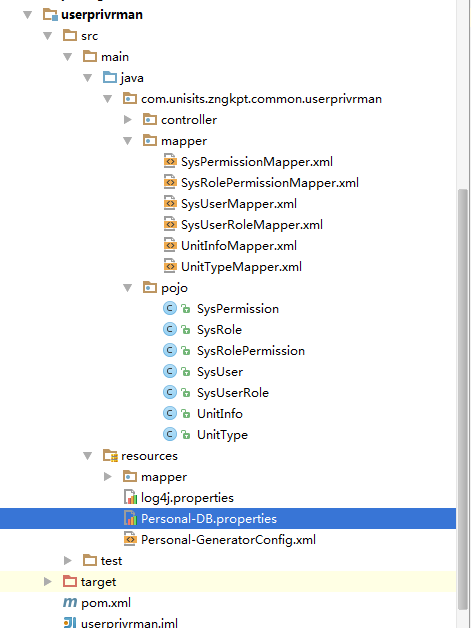Click the Personal-GeneratorConfig.xml file icon

(x=131, y=539)
